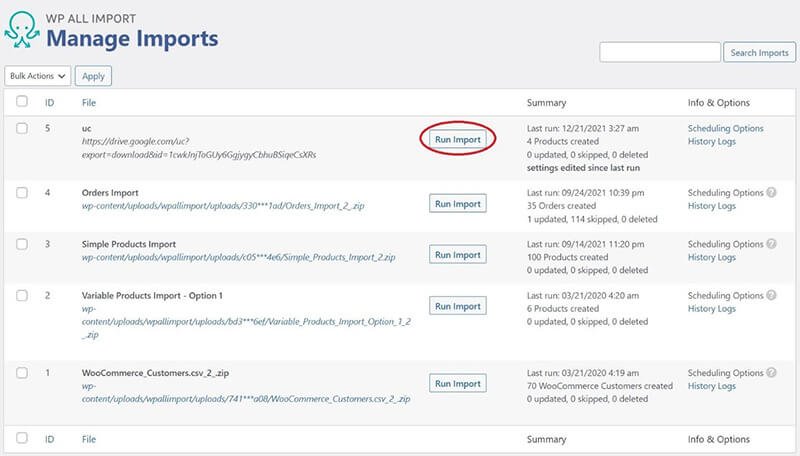Check the box for WooCommerce_Customers import
This screenshot has width=800, height=456.
(x=22, y=372)
